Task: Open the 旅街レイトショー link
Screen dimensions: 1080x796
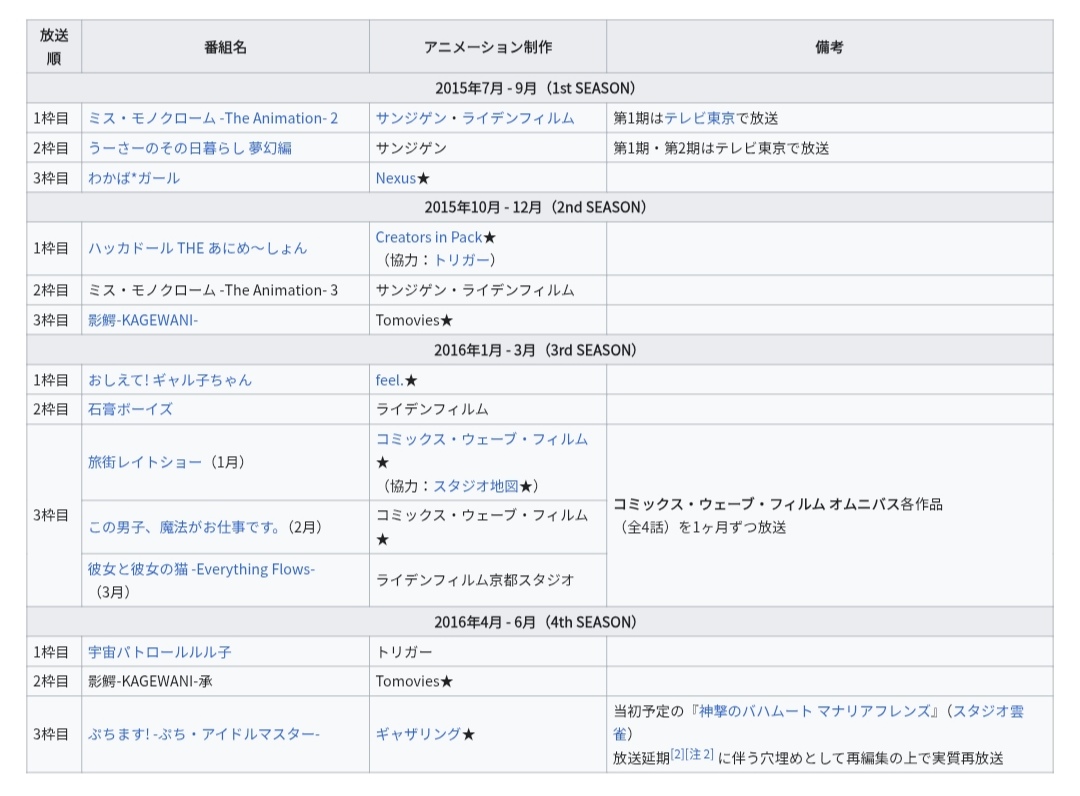Action: (144, 462)
